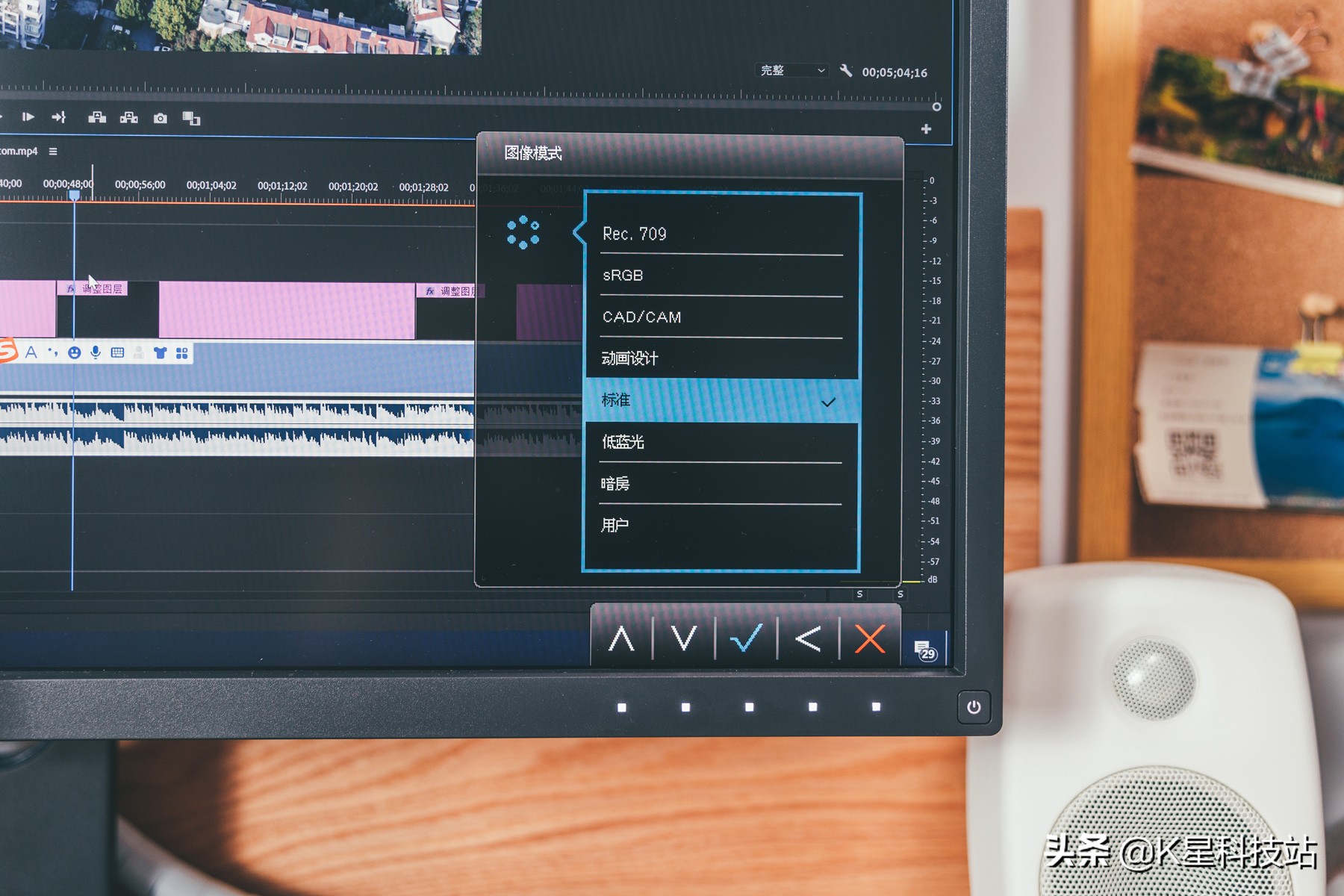
Task: Open the comparison view button
Action: tap(192, 119)
